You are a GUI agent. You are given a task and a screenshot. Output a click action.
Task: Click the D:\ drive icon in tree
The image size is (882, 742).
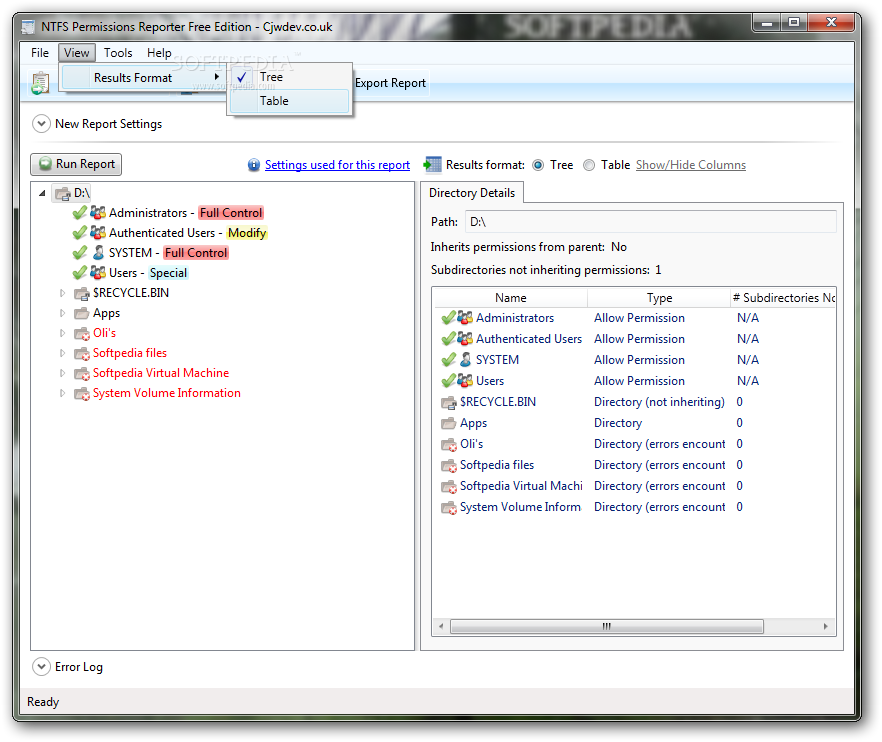(x=62, y=194)
